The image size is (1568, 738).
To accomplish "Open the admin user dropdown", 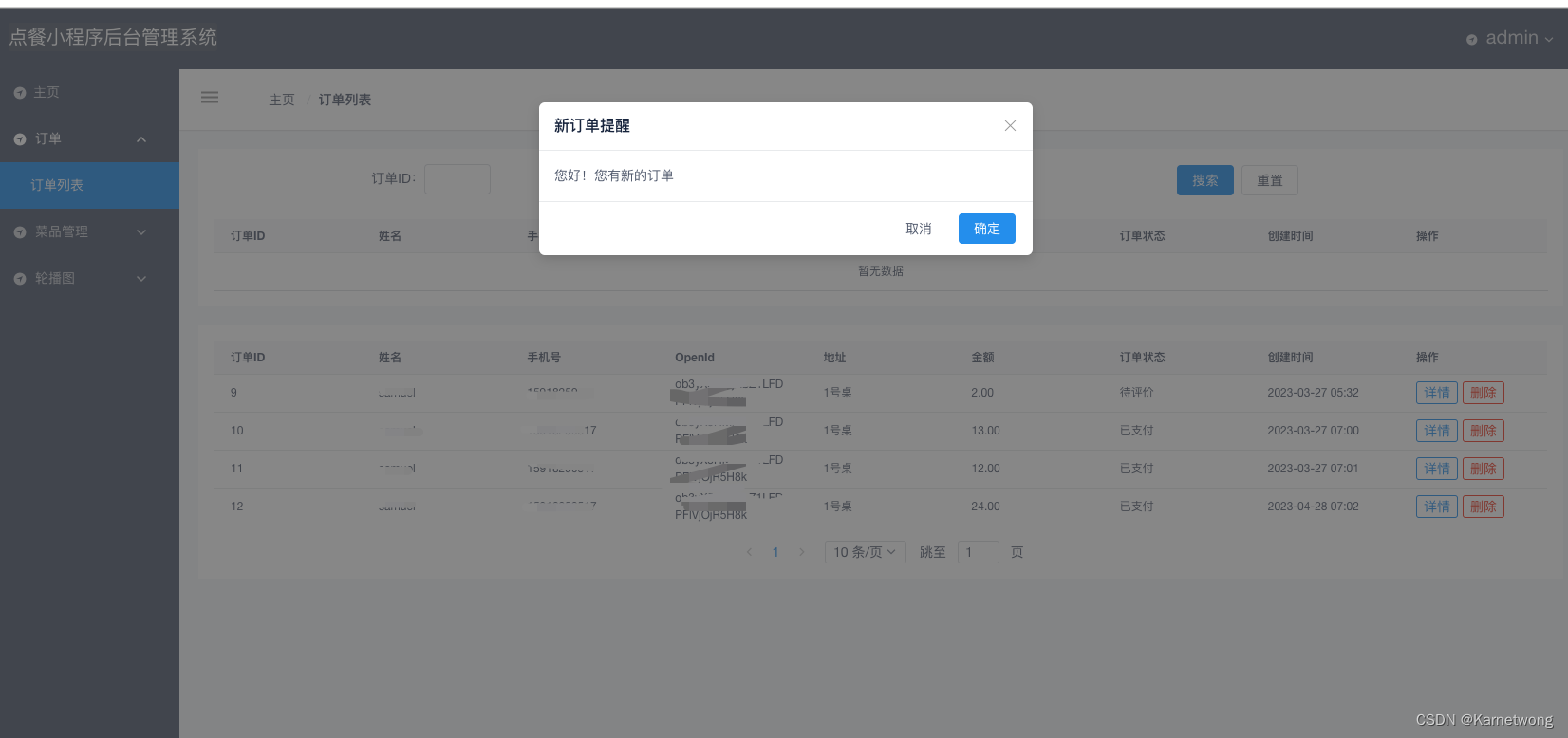I will pos(1510,38).
